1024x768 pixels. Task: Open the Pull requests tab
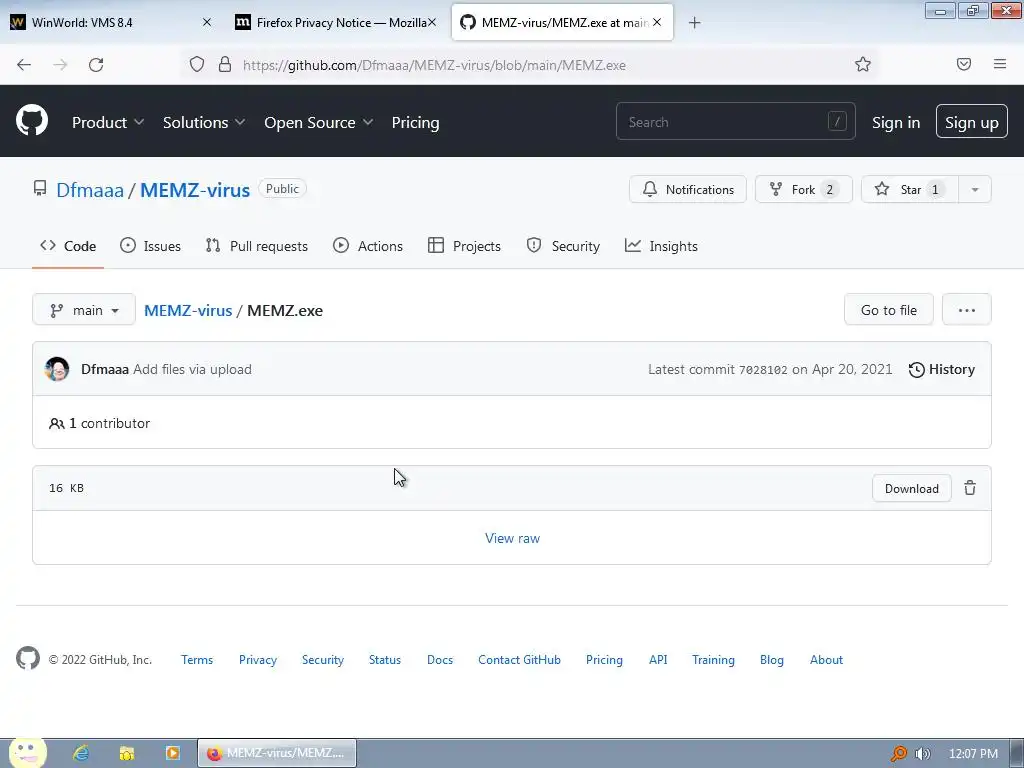[256, 246]
